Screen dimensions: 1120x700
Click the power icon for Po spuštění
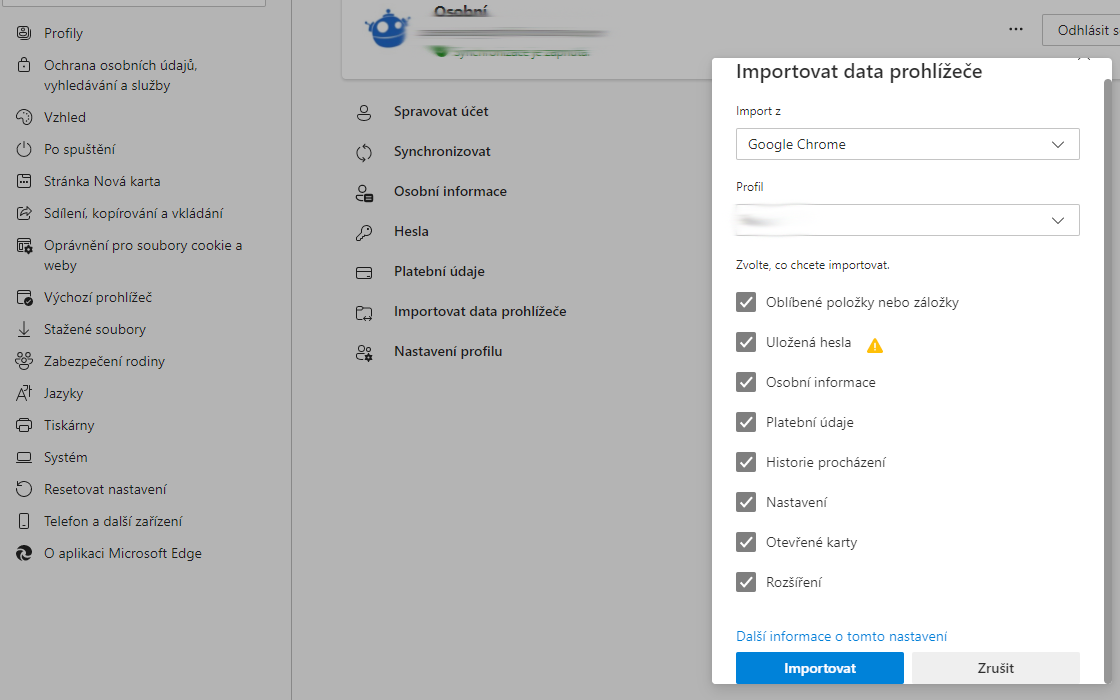25,150
